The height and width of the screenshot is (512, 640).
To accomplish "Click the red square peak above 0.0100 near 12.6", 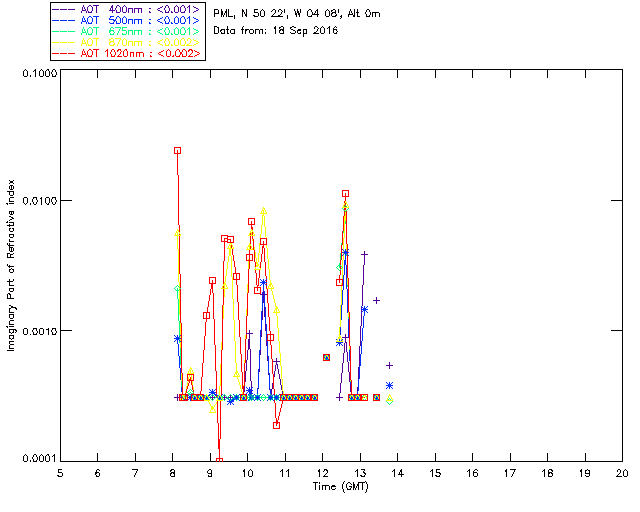I will point(346,194).
